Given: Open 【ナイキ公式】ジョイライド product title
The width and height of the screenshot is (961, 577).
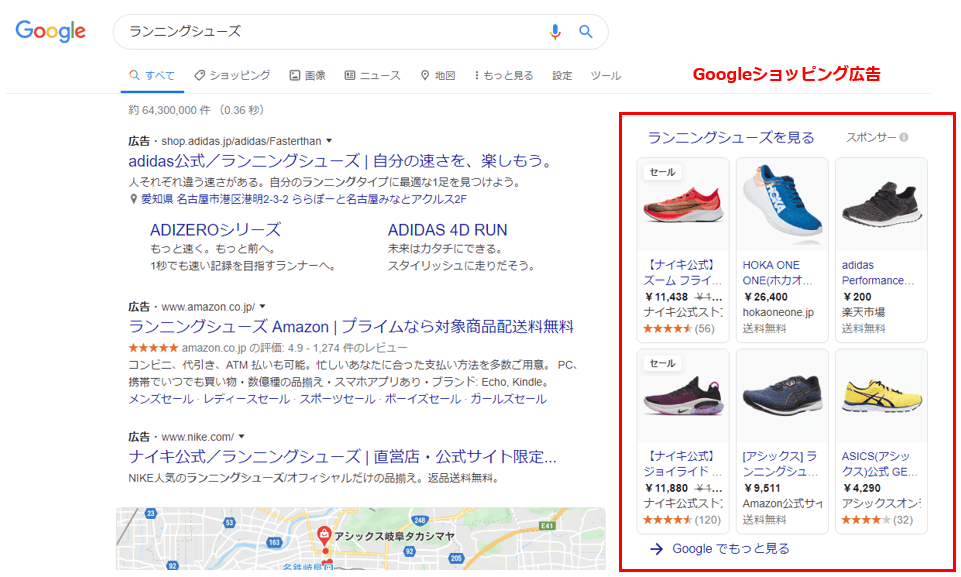Looking at the screenshot, I should pyautogui.click(x=683, y=464).
